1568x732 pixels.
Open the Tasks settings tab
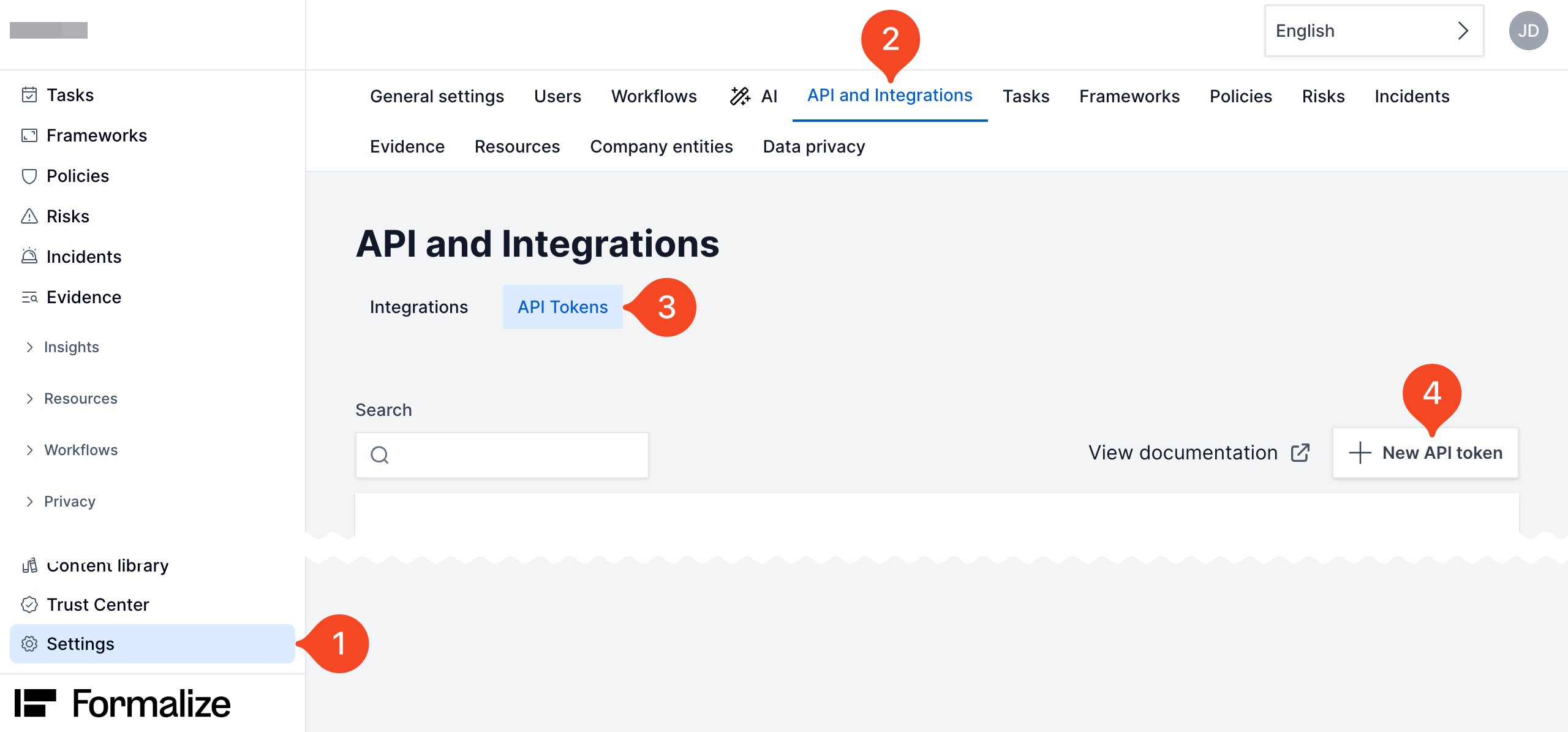pyautogui.click(x=1026, y=96)
